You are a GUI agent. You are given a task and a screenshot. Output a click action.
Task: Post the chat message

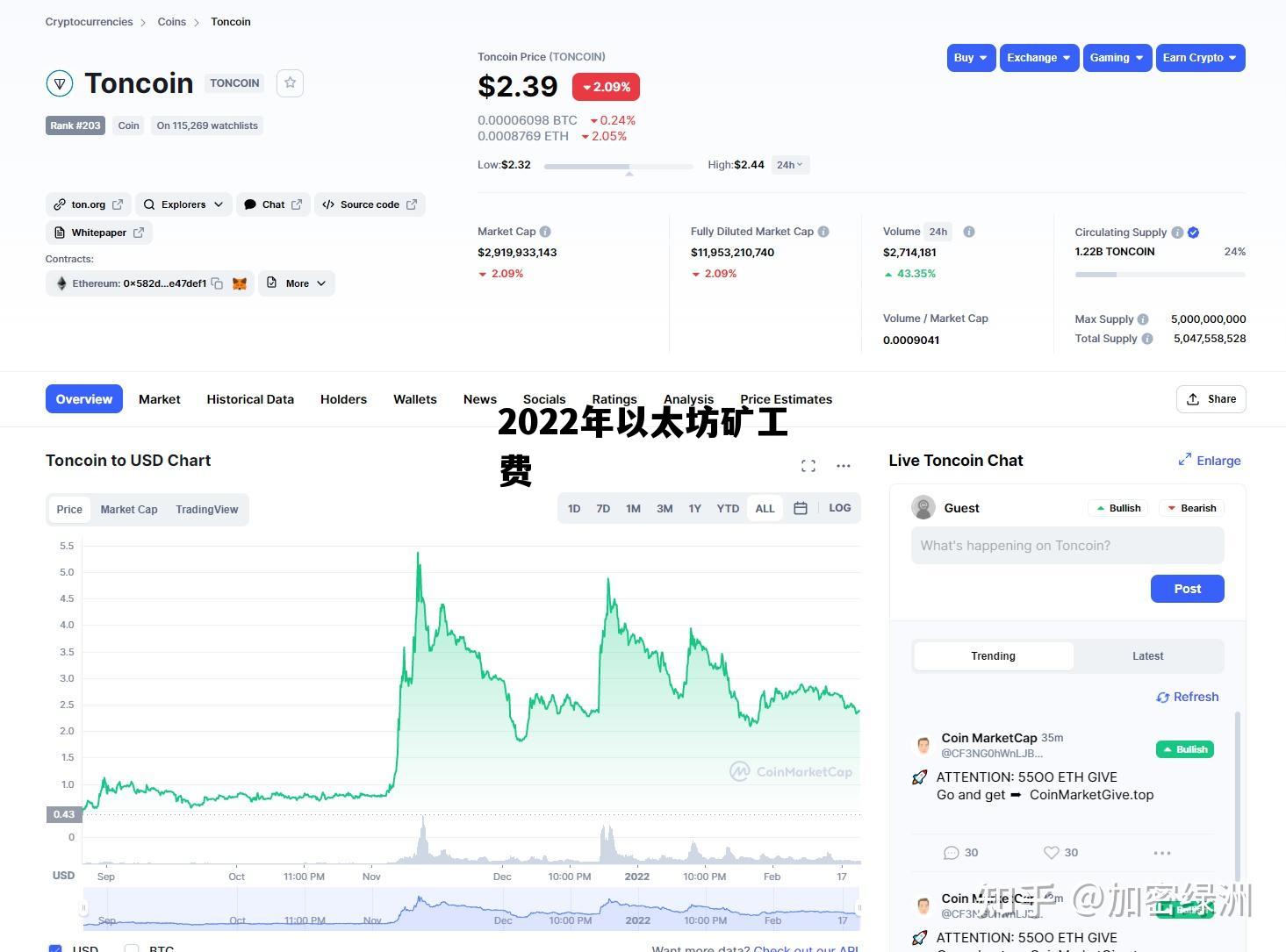tap(1187, 589)
